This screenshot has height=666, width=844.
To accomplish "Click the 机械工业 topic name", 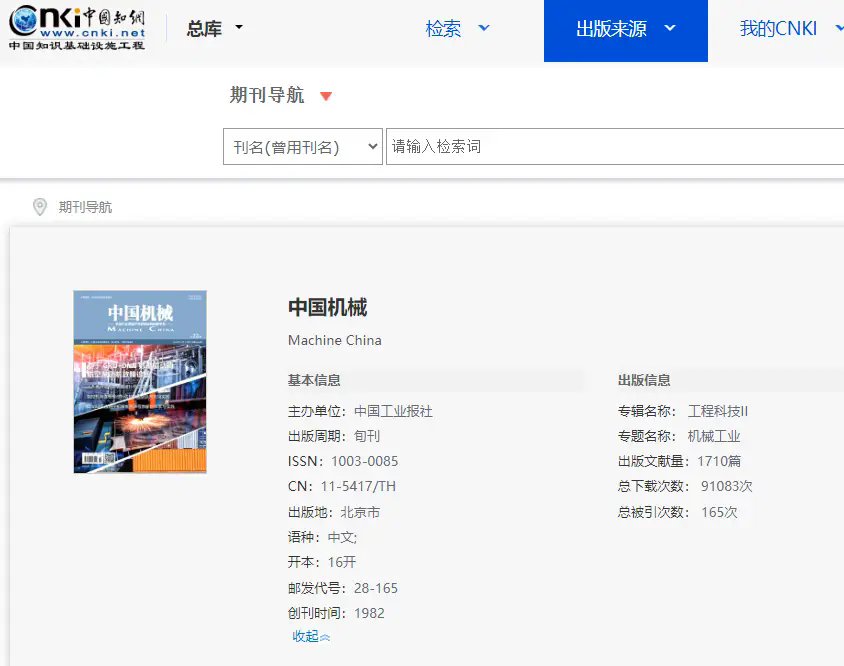I will [714, 436].
